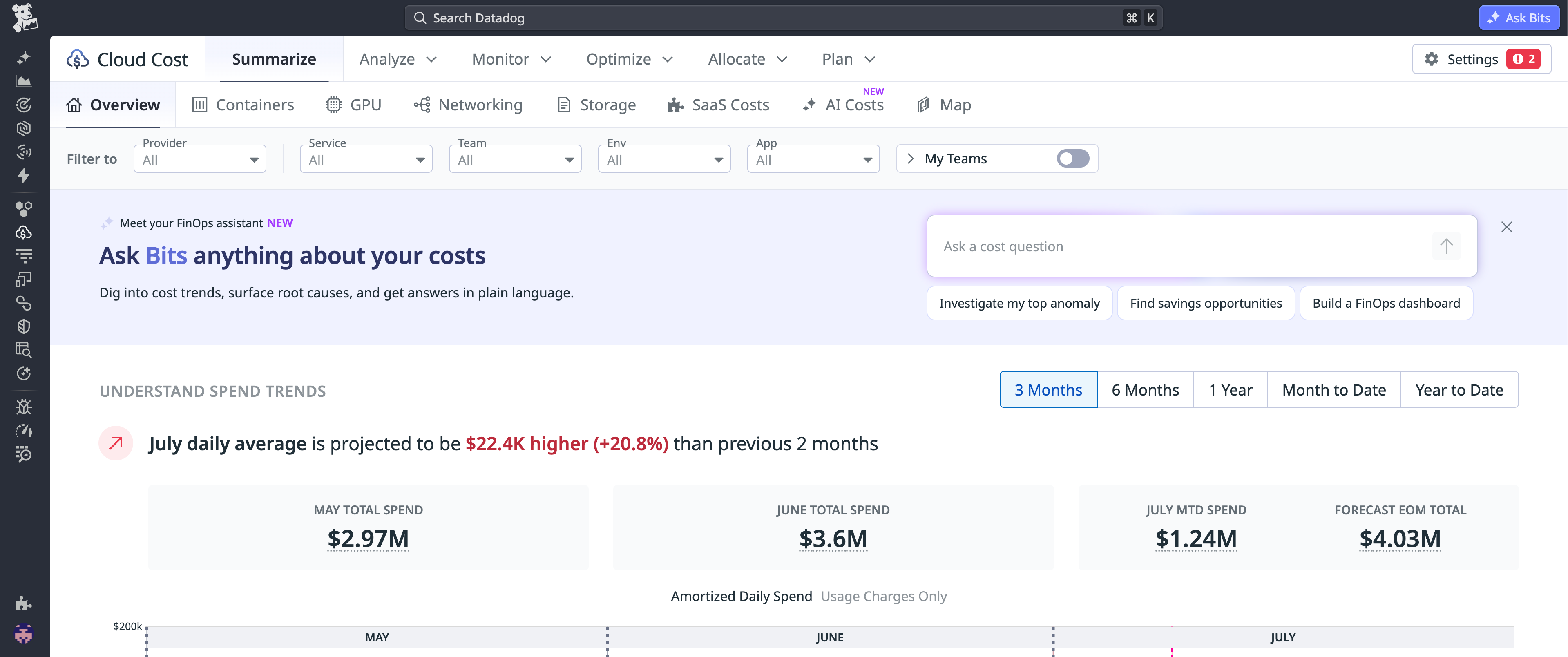
Task: Click the Cloud Cost dollar cloud header icon
Action: (x=78, y=59)
